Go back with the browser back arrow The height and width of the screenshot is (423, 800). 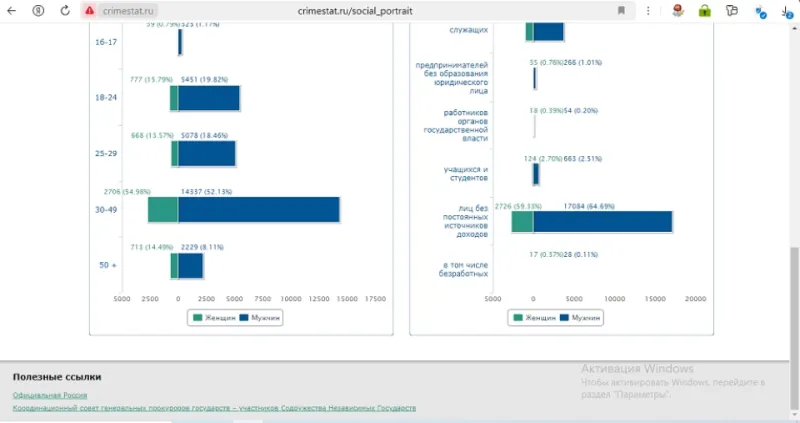tap(12, 10)
